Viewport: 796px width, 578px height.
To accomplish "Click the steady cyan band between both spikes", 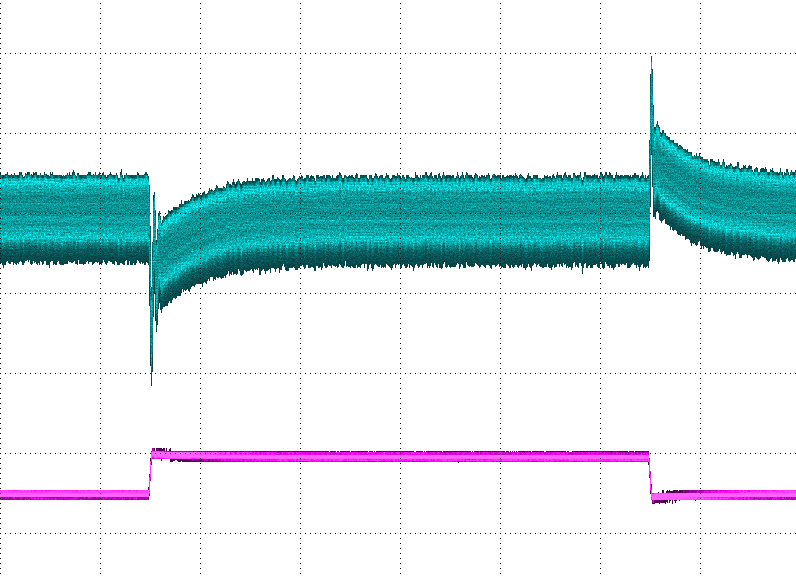I will coord(450,222).
